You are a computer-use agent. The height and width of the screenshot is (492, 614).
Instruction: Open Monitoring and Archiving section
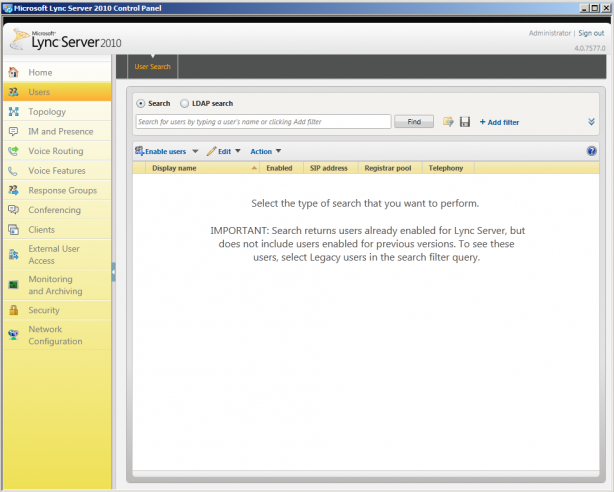57,285
